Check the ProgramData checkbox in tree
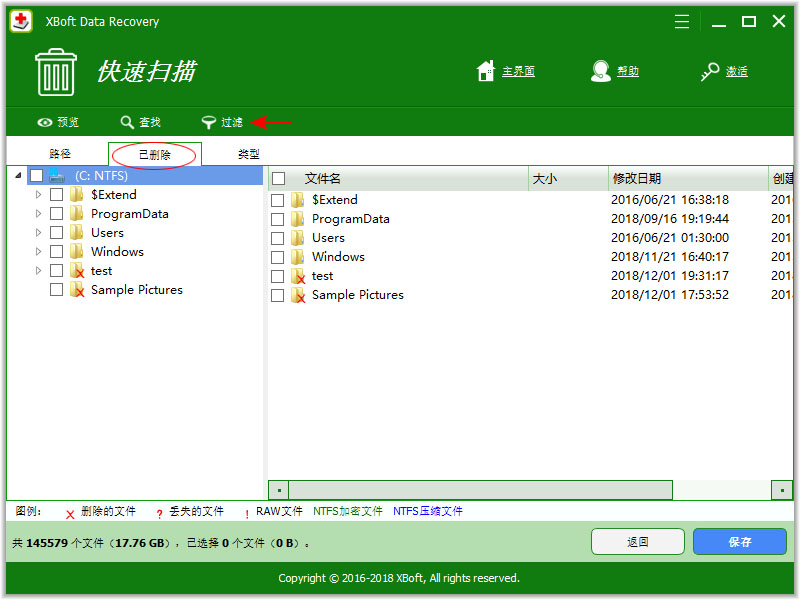 [x=57, y=213]
